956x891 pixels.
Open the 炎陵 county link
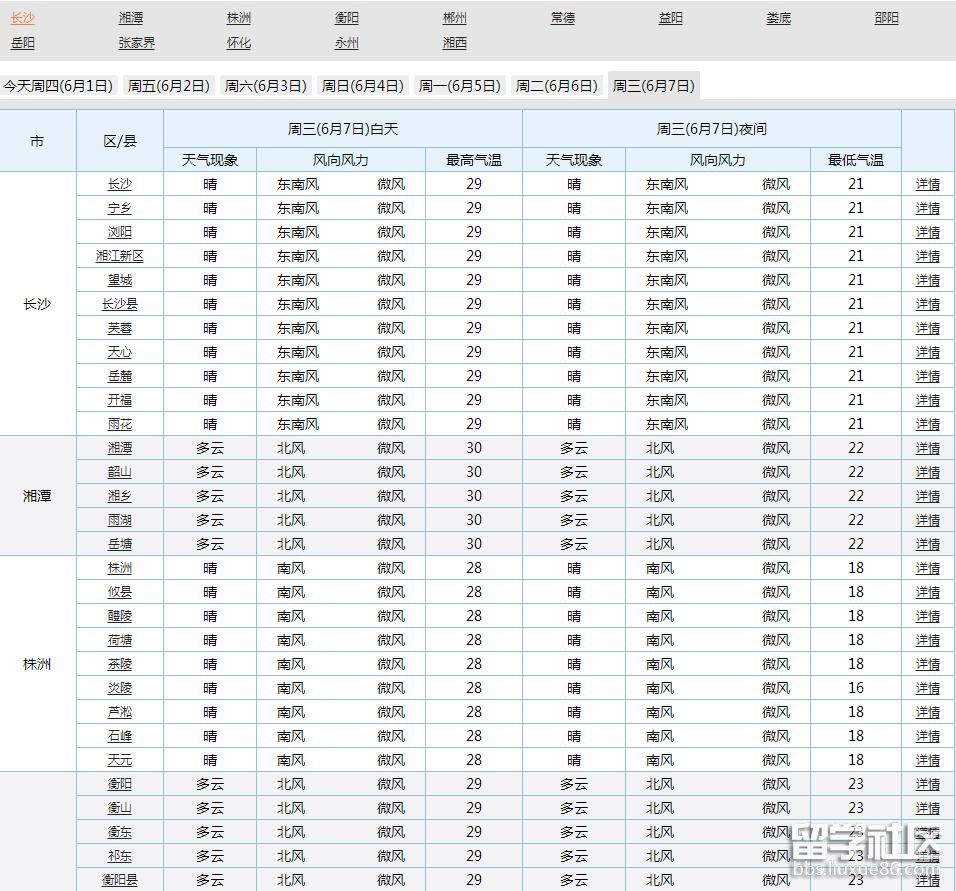point(120,688)
